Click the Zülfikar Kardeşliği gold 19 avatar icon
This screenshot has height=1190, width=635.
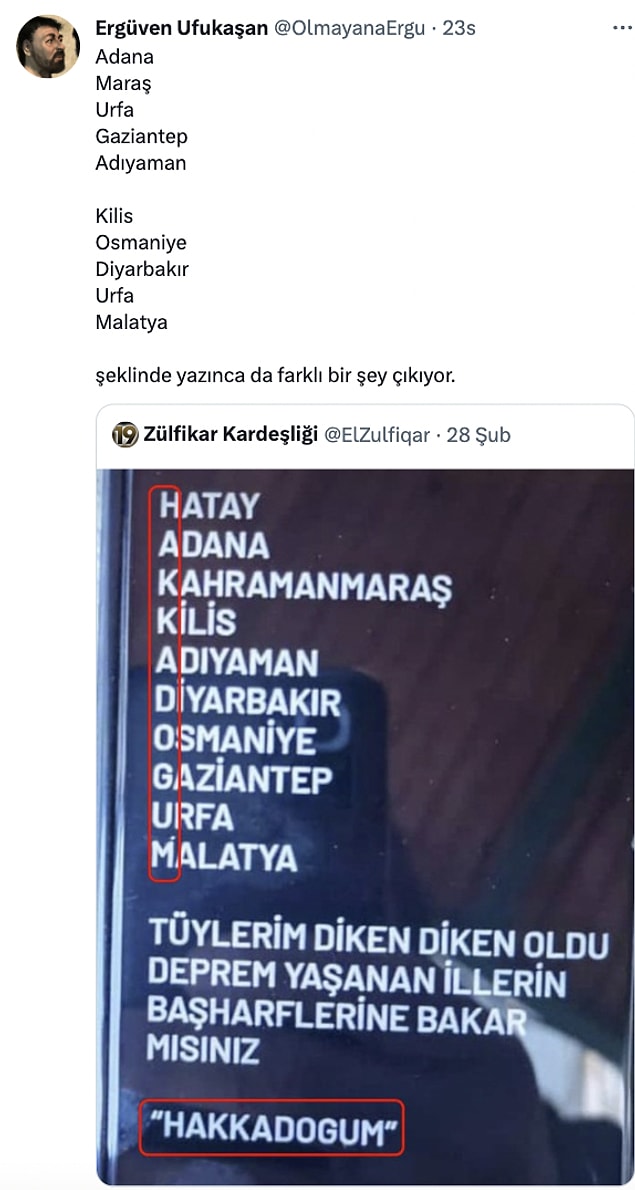[125, 435]
